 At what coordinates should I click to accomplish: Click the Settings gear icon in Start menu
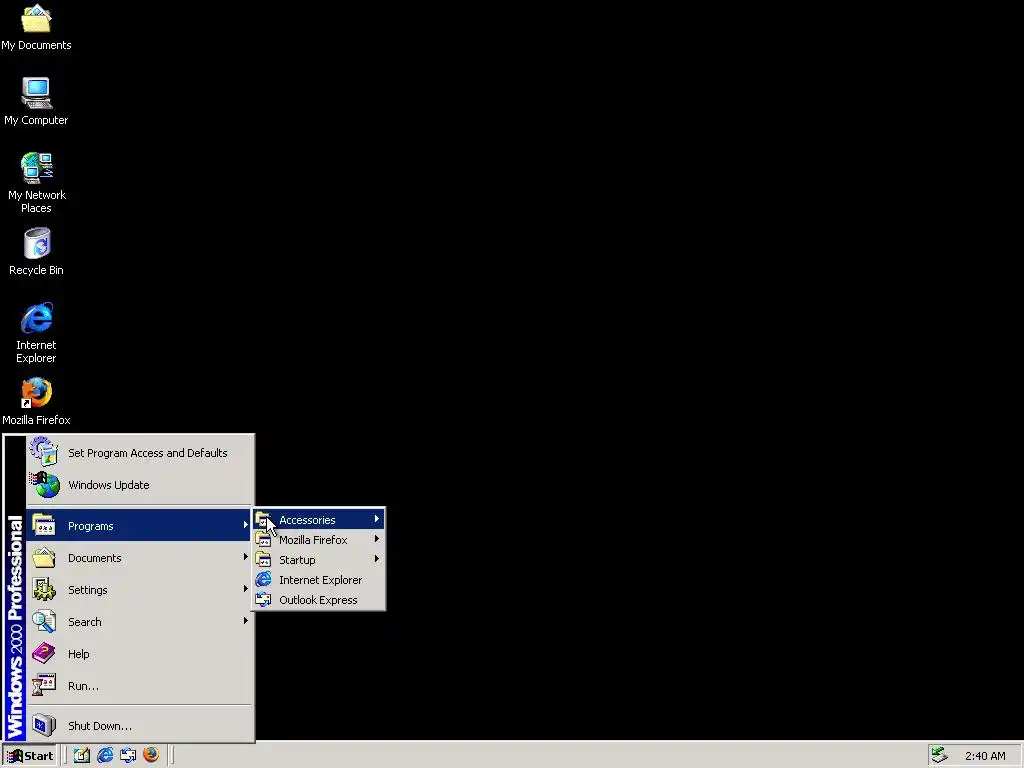pyautogui.click(x=44, y=589)
